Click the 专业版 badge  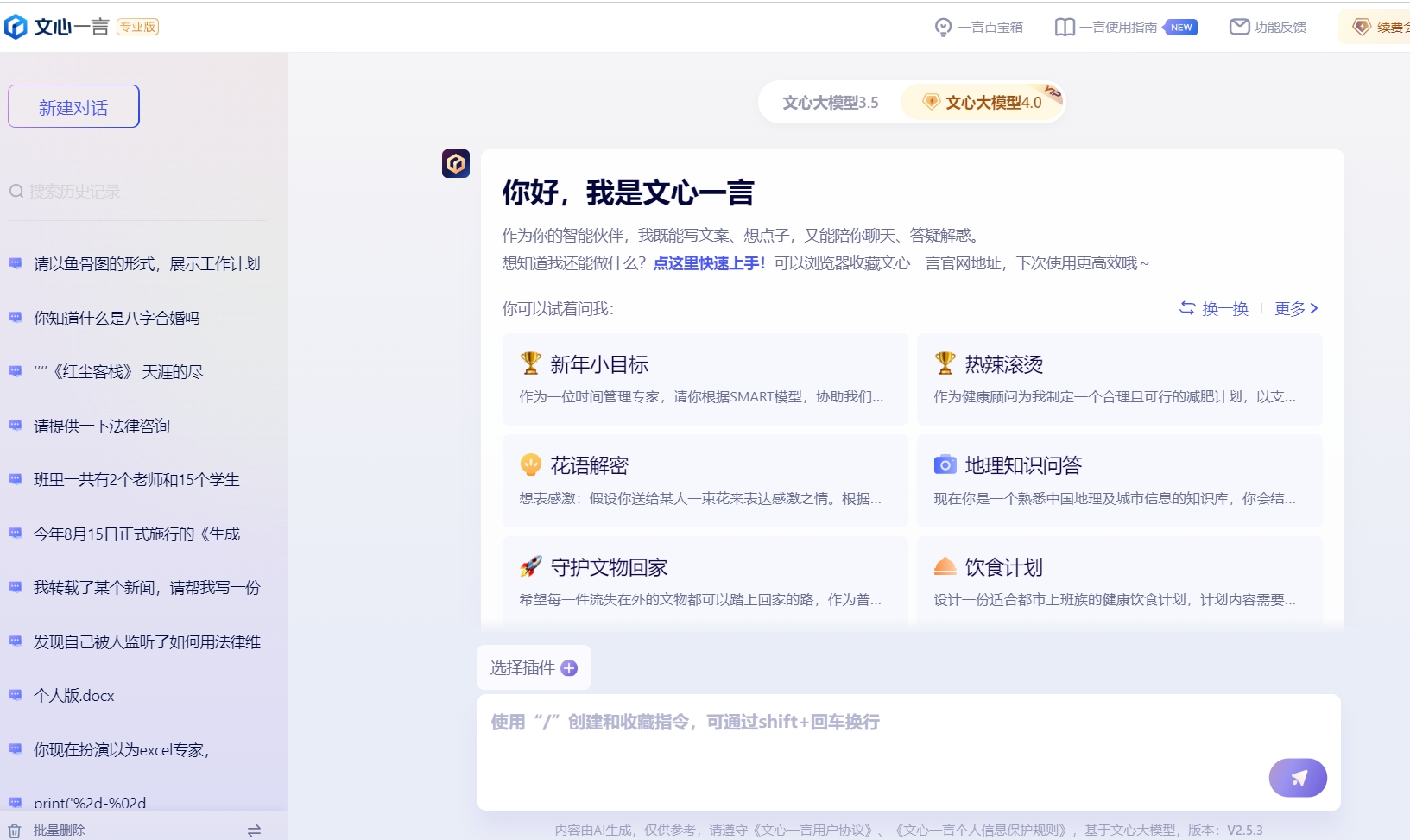click(138, 27)
